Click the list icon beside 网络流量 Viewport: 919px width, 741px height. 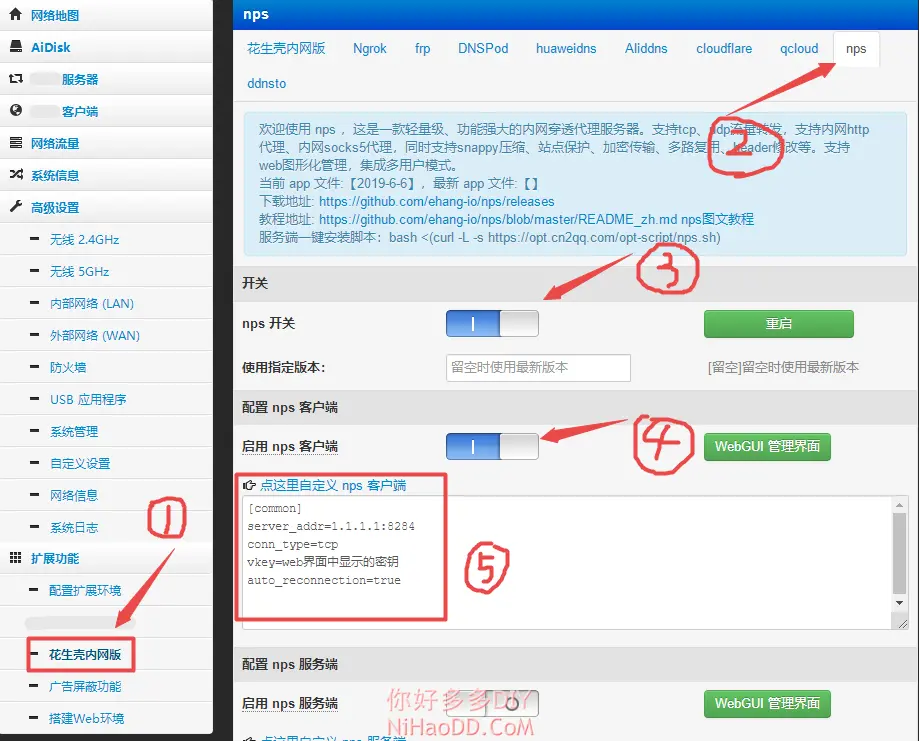(16, 142)
